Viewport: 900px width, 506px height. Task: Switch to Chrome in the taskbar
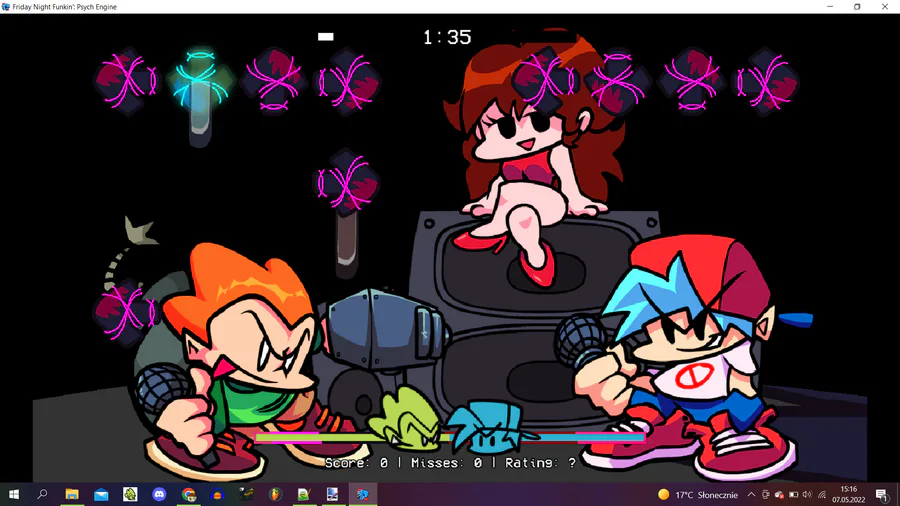tap(188, 494)
